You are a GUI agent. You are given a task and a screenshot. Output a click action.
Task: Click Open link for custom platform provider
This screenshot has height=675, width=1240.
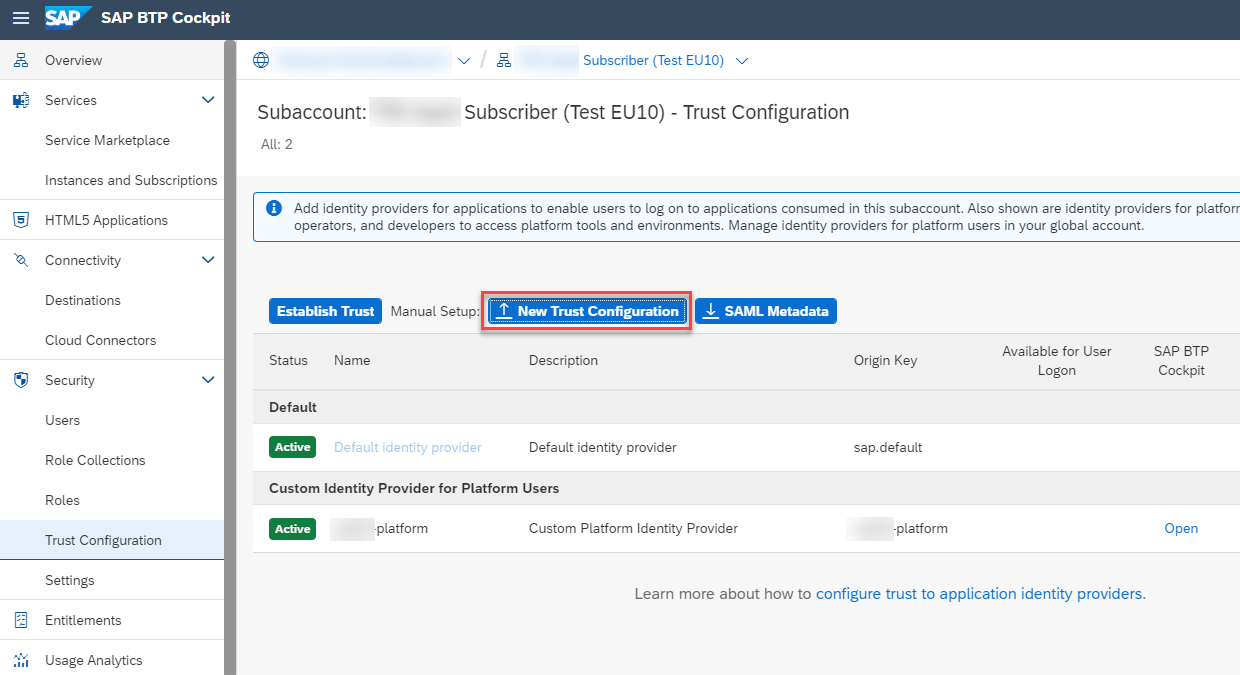(x=1181, y=528)
